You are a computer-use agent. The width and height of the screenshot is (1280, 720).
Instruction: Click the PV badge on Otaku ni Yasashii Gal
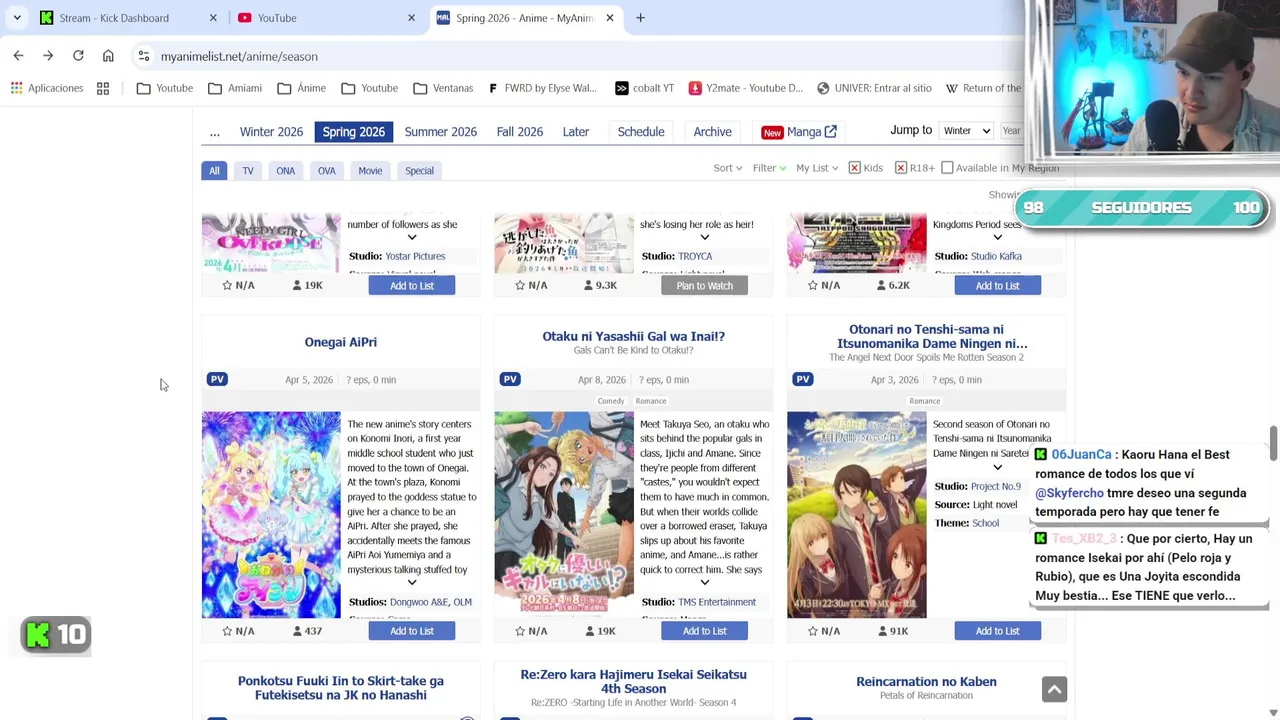coord(510,379)
